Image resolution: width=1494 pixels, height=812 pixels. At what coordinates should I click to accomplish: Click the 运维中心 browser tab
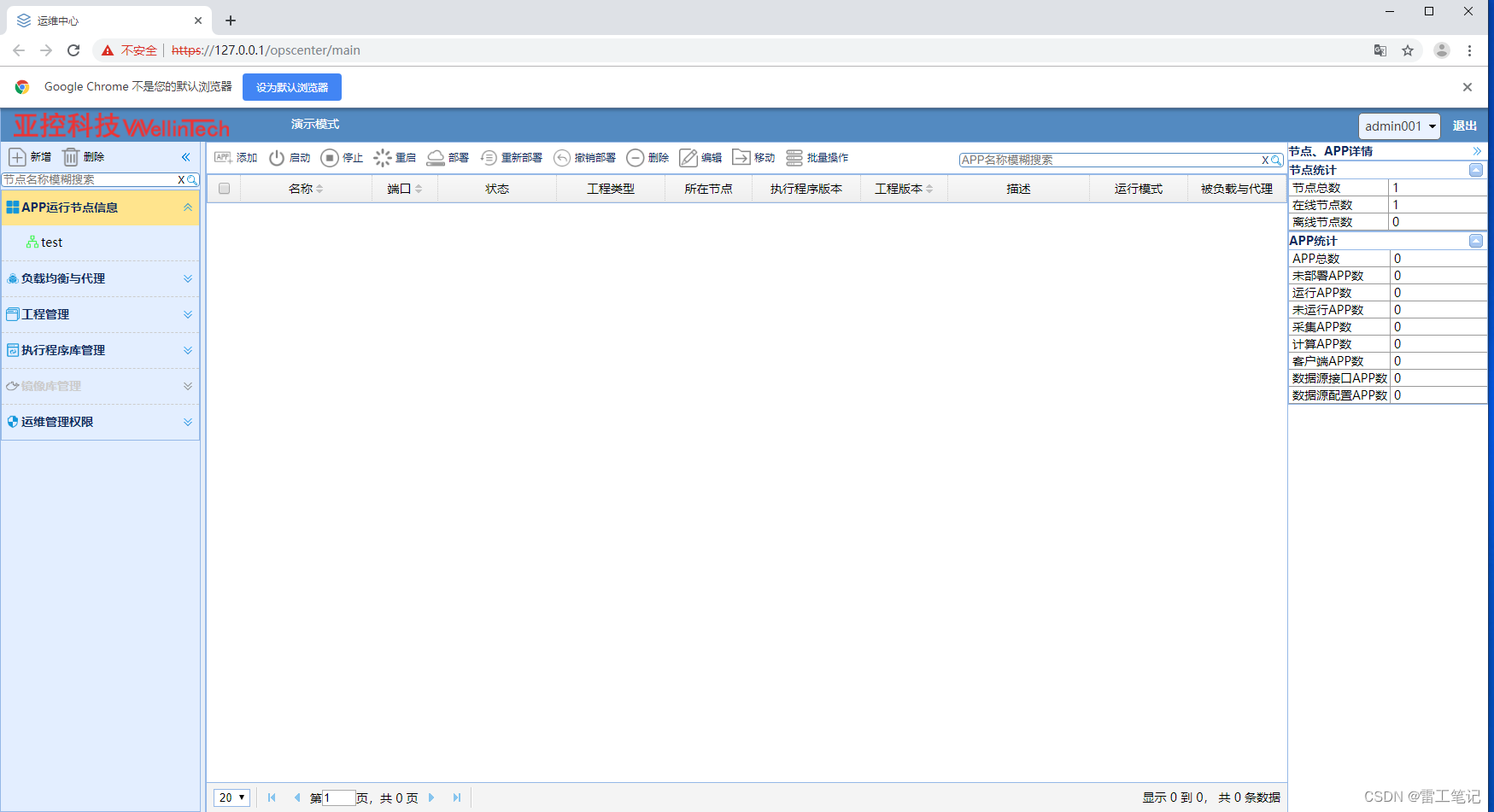tap(109, 20)
